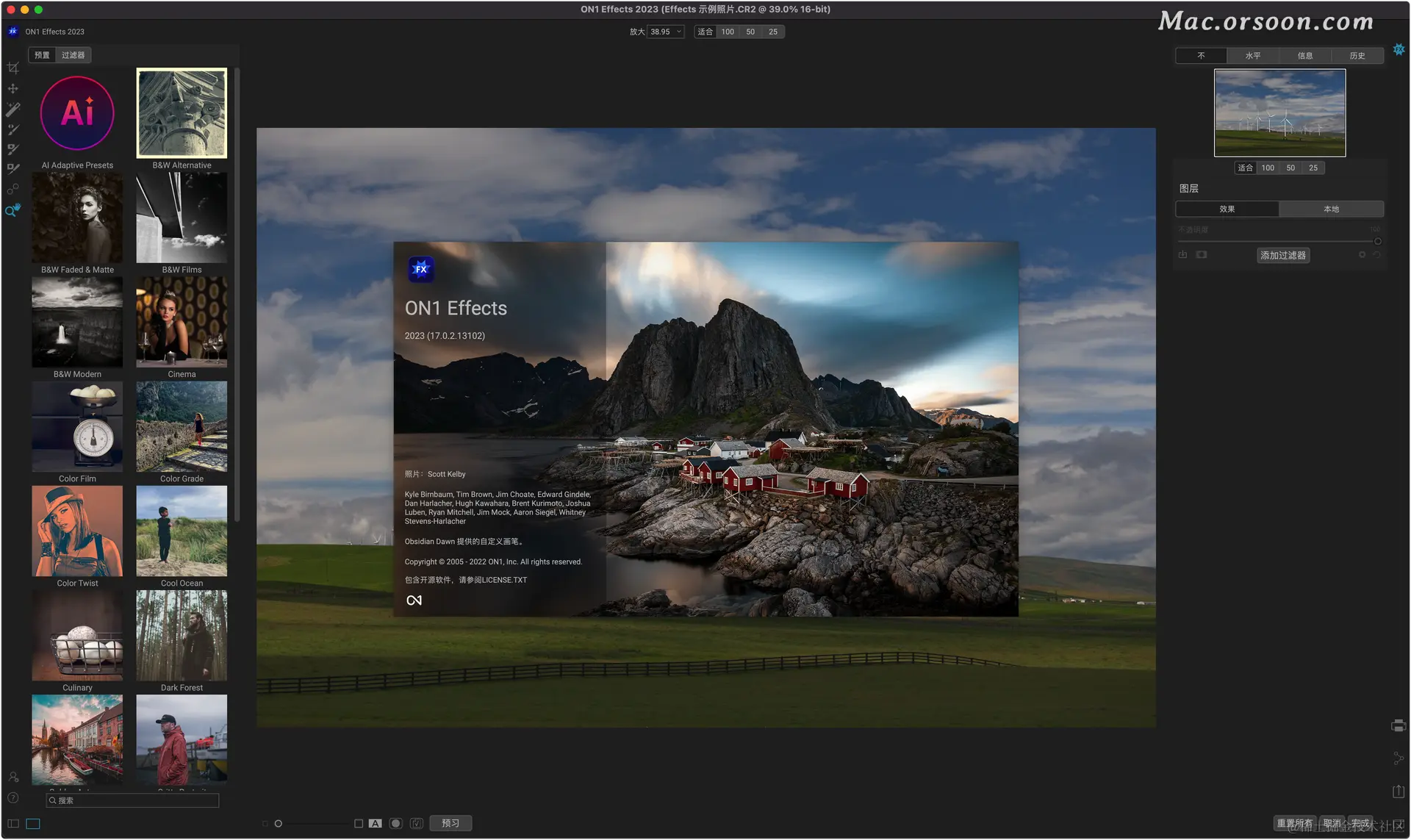1411x840 pixels.
Task: Toggle the mask view circle icon
Action: tap(396, 824)
